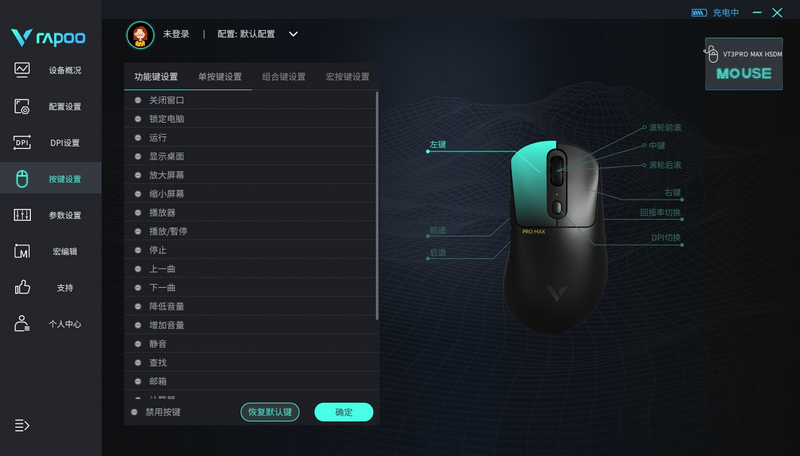Select the VT3PRO MAX MOUSE device card
Screen dimensions: 800x456
pos(744,64)
